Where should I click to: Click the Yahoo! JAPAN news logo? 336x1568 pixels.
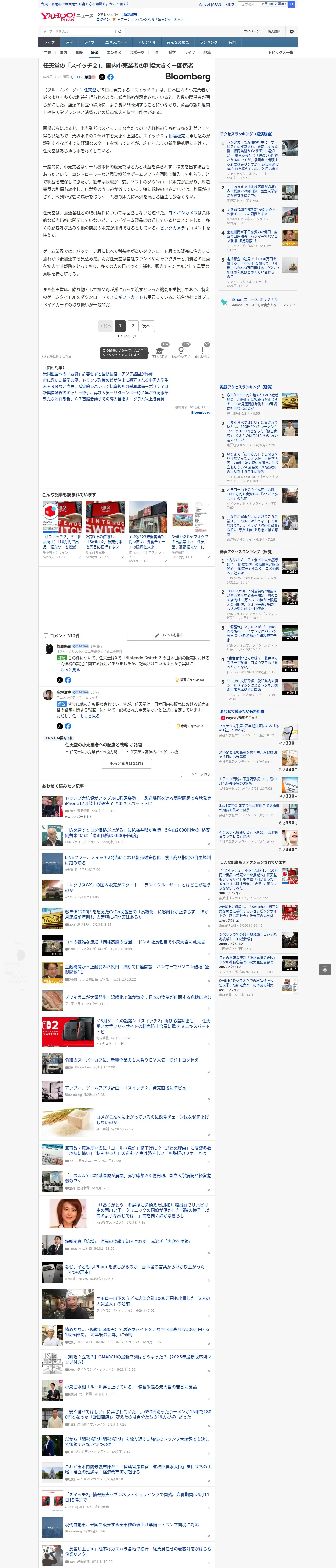66,16
